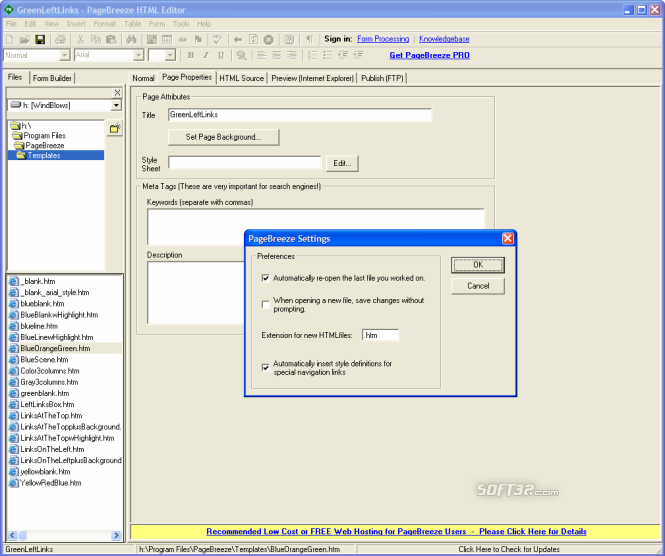The image size is (665, 556).
Task: Click the Back arrow toolbar icon
Action: [238, 39]
